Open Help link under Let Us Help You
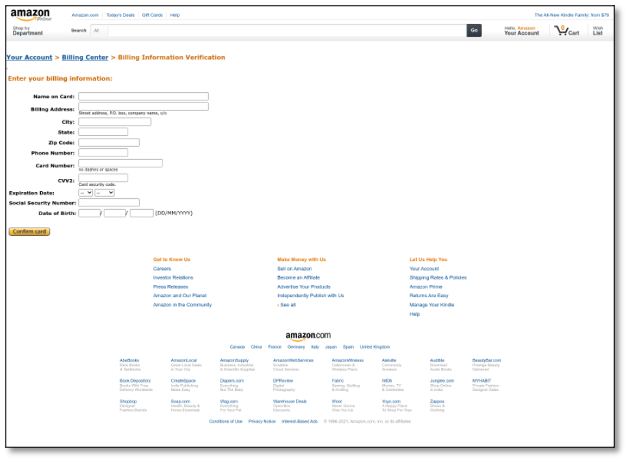628x460 pixels. 415,314
